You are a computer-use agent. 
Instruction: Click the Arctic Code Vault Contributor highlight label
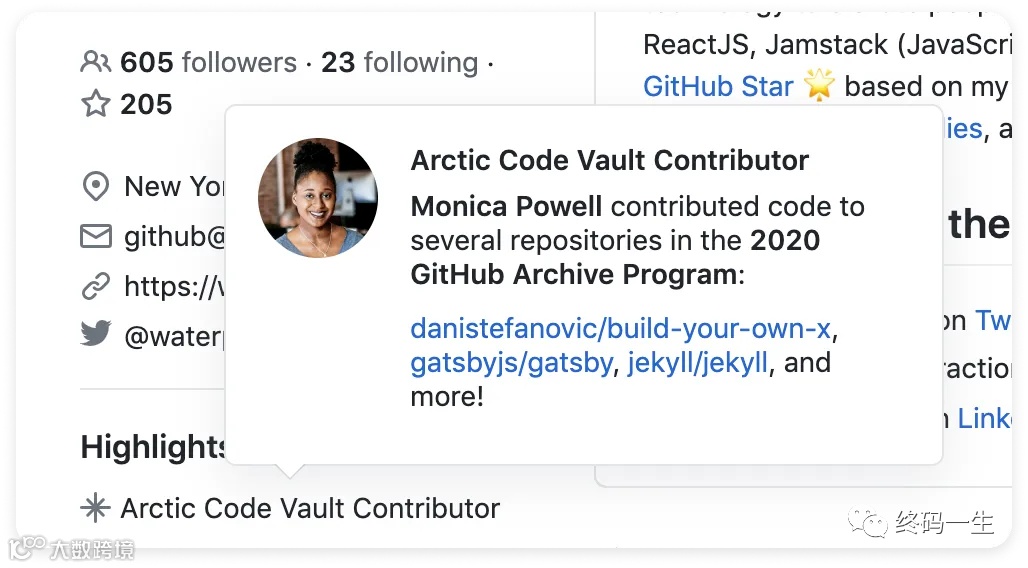click(310, 508)
